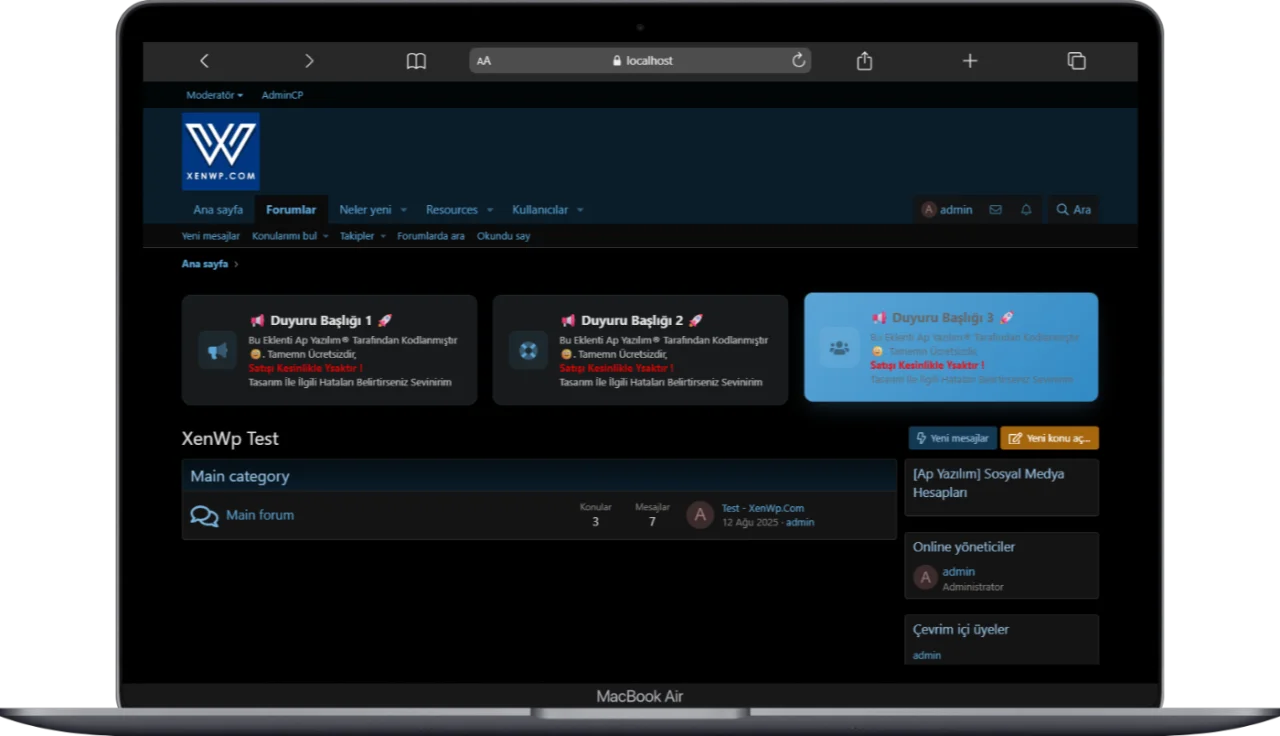Add new tab with plus icon

tap(969, 61)
